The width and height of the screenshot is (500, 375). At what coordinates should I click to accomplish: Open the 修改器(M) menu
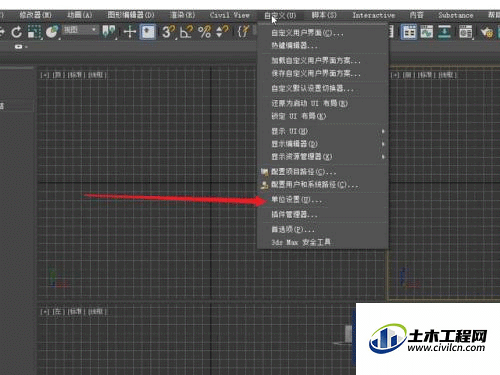coord(35,15)
